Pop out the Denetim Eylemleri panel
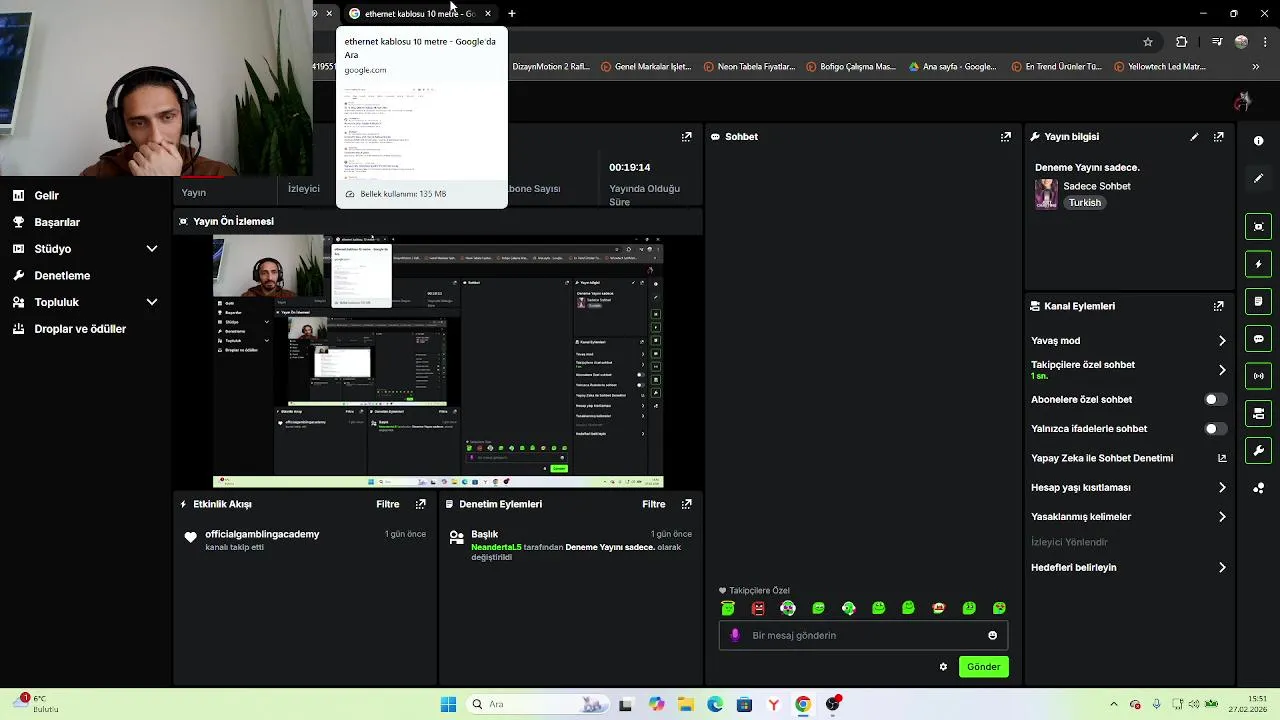Image resolution: width=1280 pixels, height=720 pixels. [x=686, y=504]
